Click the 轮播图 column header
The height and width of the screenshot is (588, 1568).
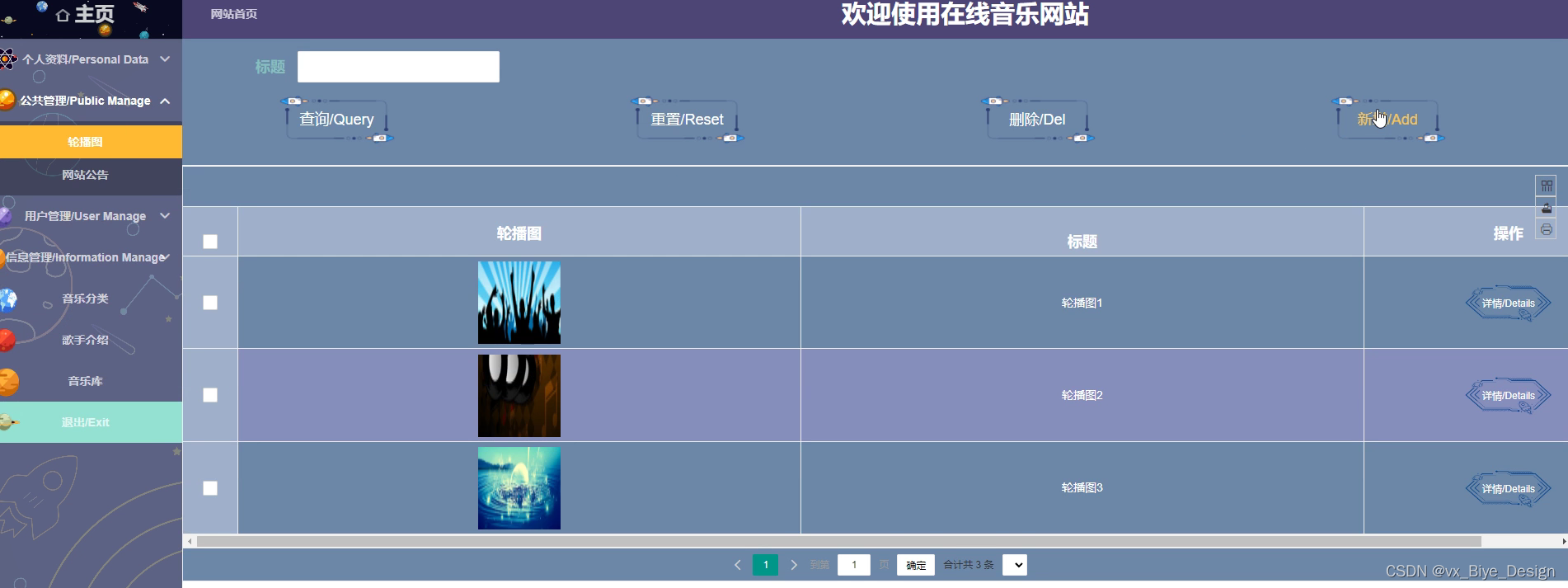click(519, 233)
